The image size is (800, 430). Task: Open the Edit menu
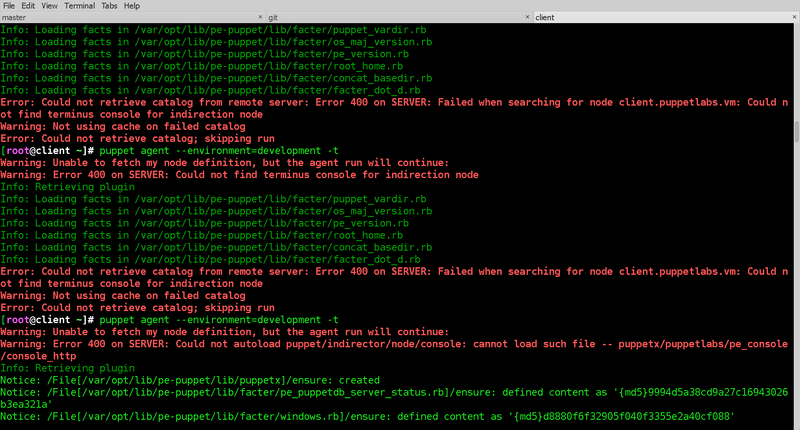click(x=28, y=6)
